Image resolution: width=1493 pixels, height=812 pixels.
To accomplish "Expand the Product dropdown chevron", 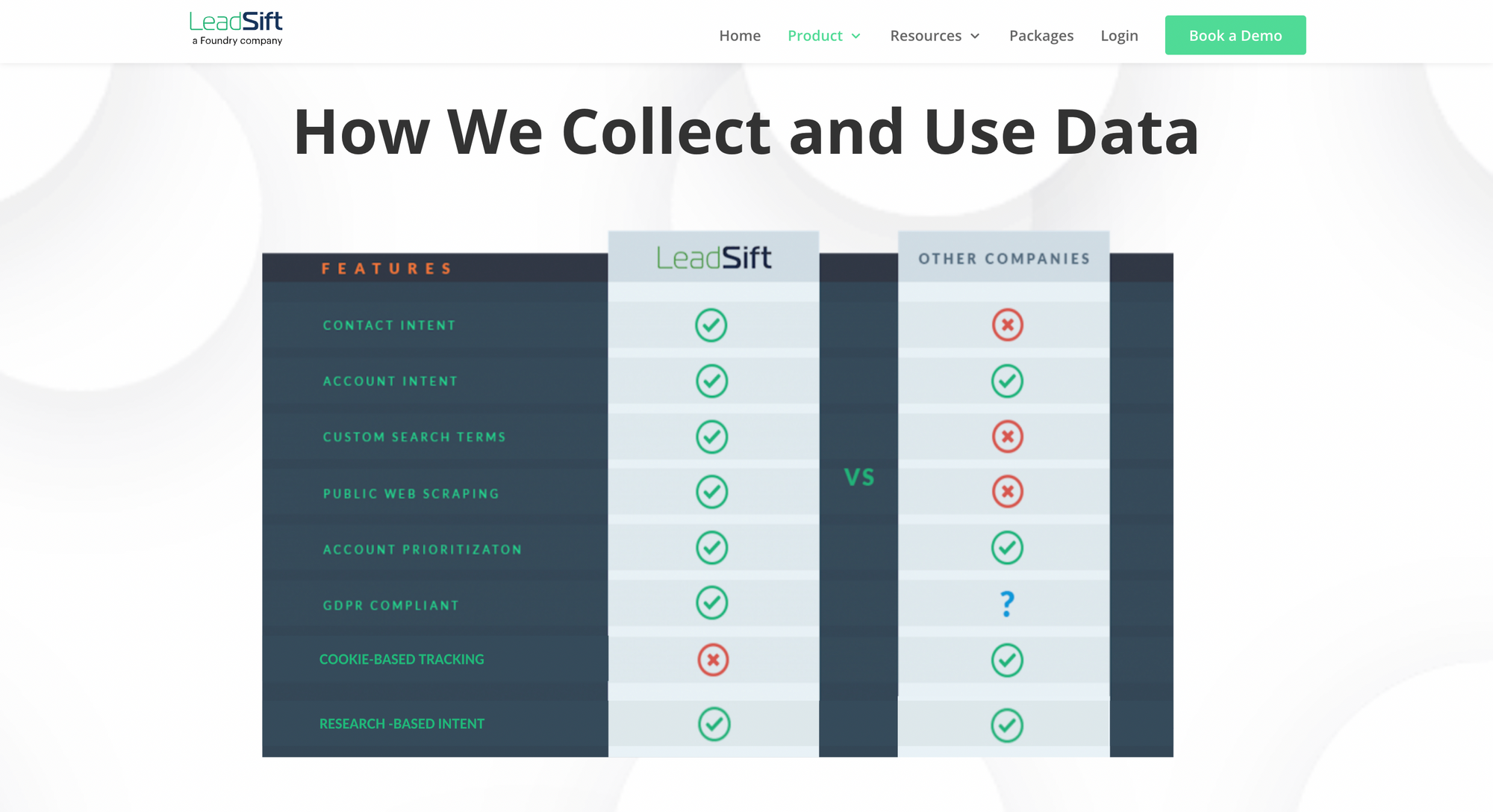I will [x=856, y=37].
